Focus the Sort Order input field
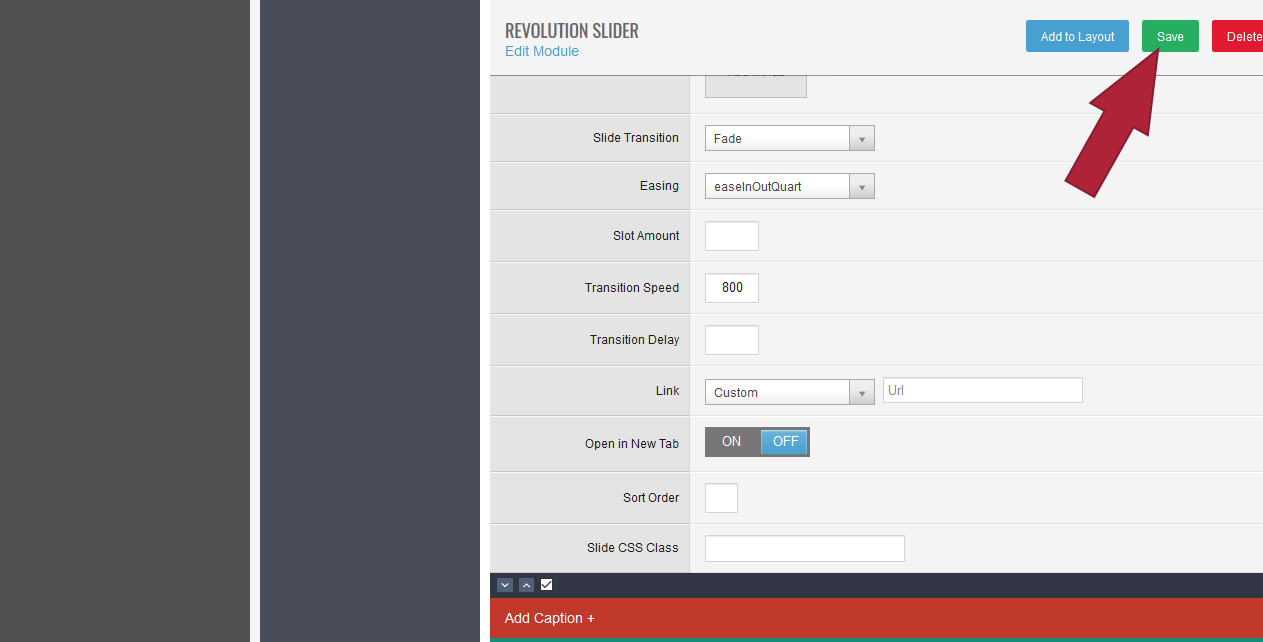Screen dimensions: 1263x642 [x=721, y=498]
